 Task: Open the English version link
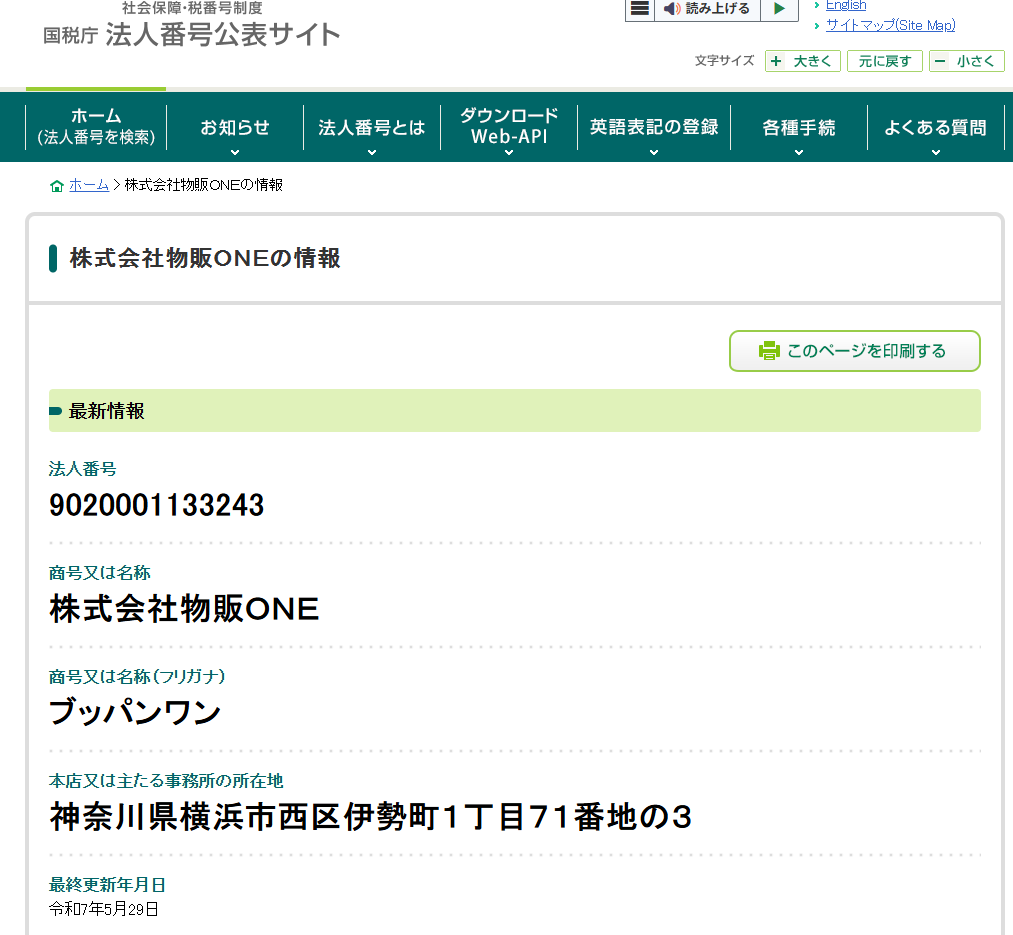845,6
